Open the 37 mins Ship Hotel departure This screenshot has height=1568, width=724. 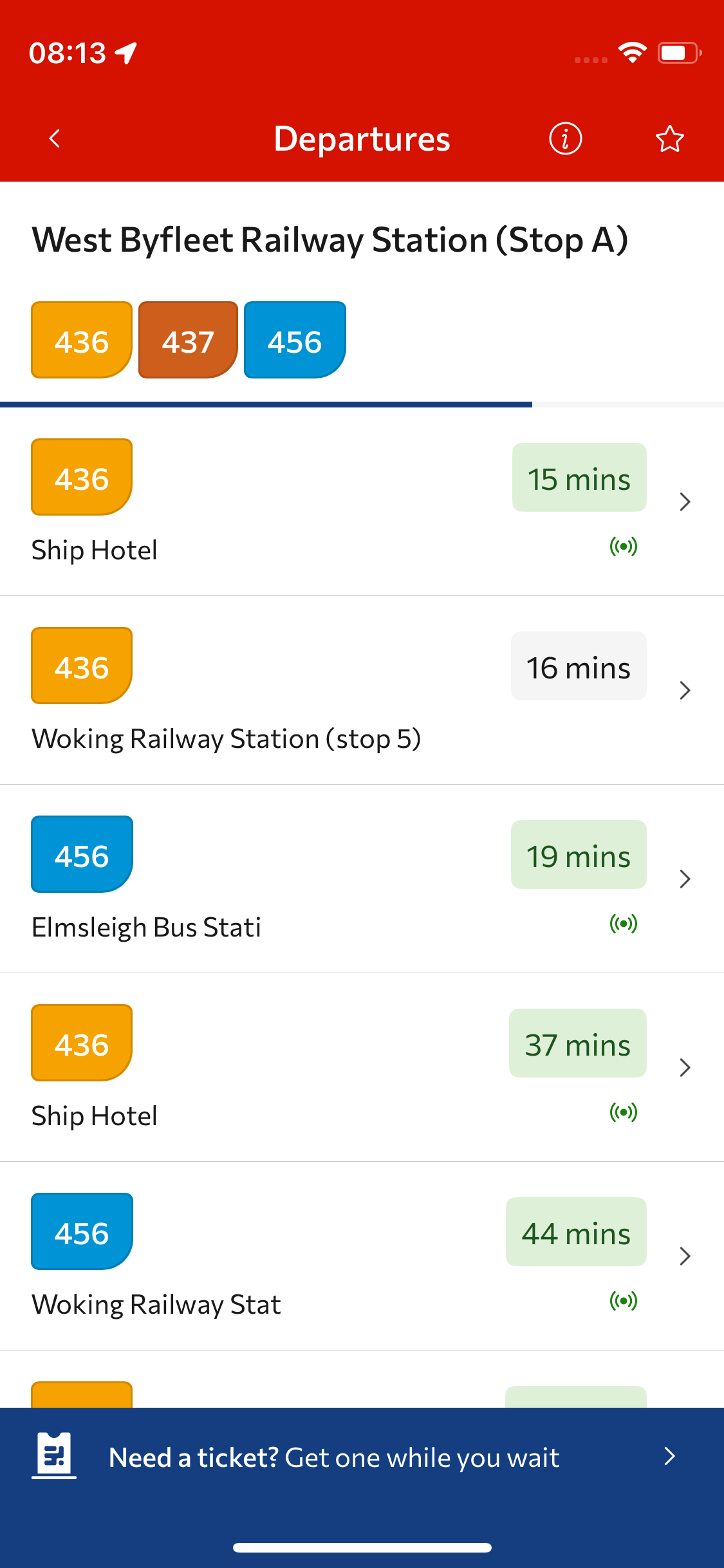(362, 1067)
